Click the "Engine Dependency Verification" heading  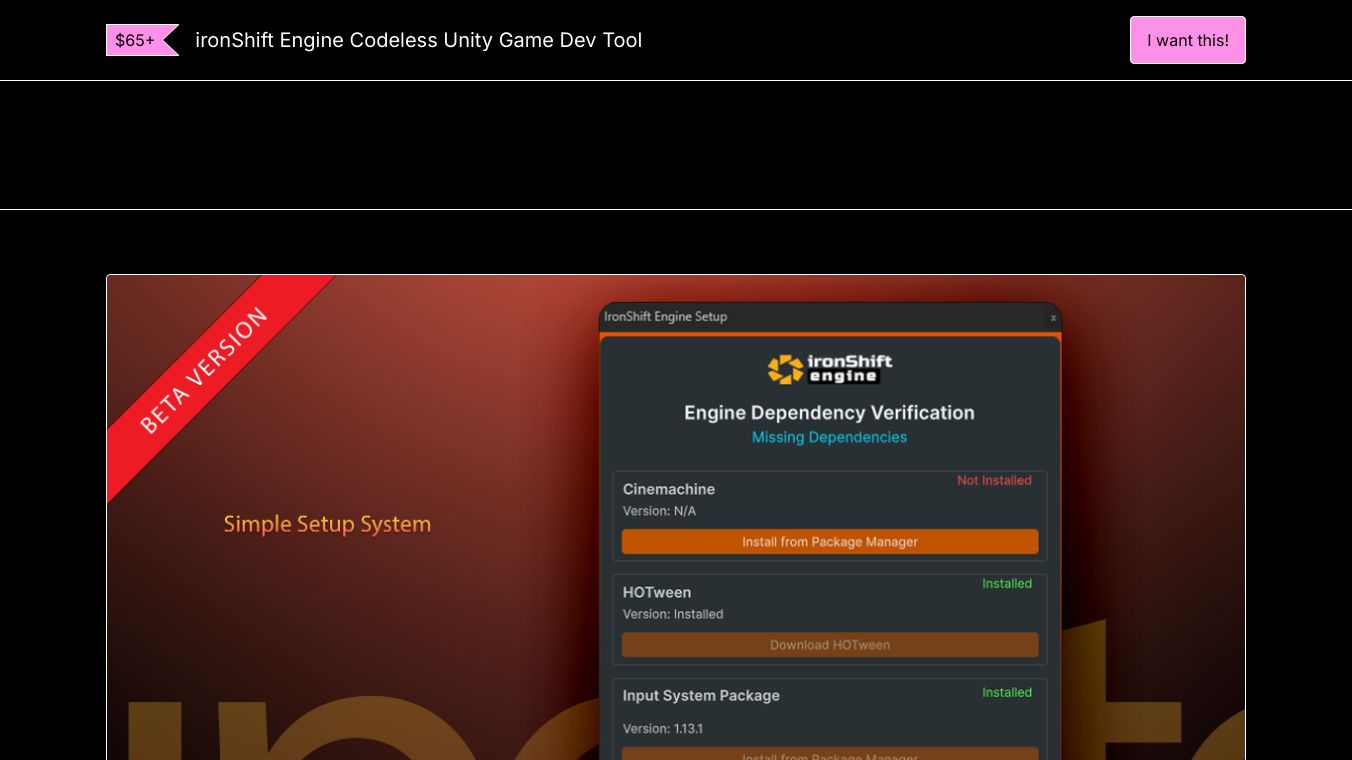pyautogui.click(x=829, y=412)
